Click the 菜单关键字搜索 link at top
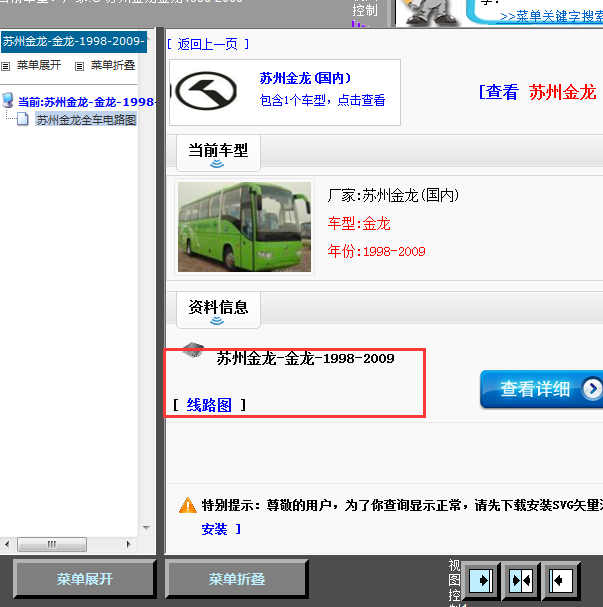603x607 pixels. [x=551, y=17]
